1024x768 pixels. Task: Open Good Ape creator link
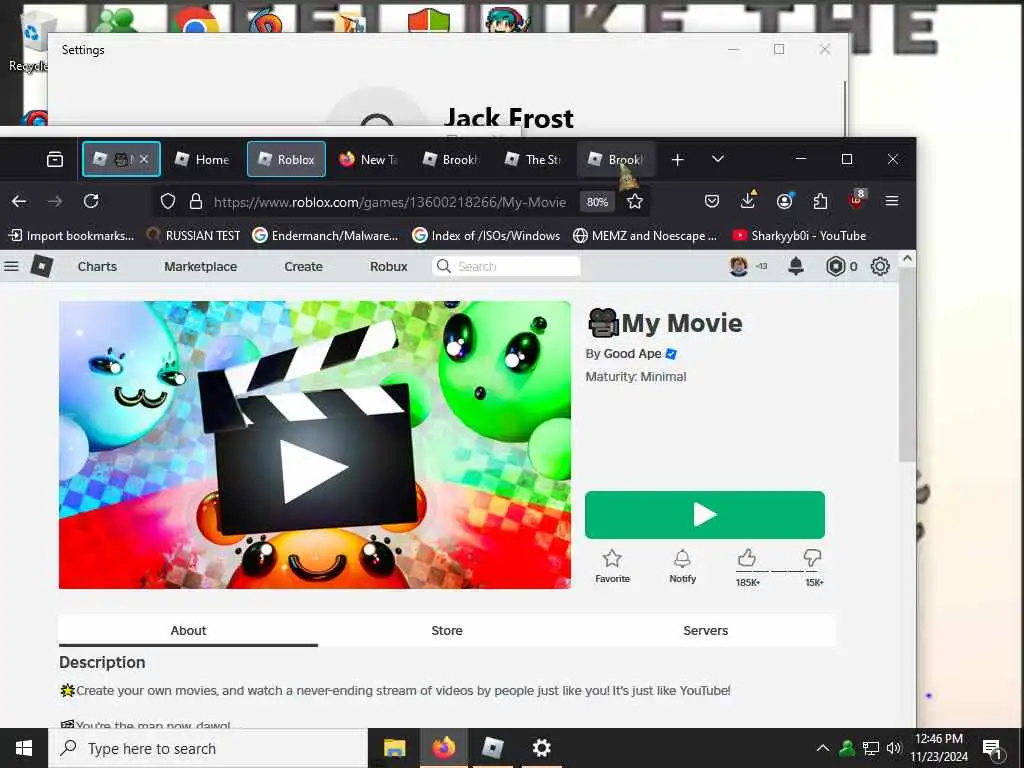pos(632,353)
